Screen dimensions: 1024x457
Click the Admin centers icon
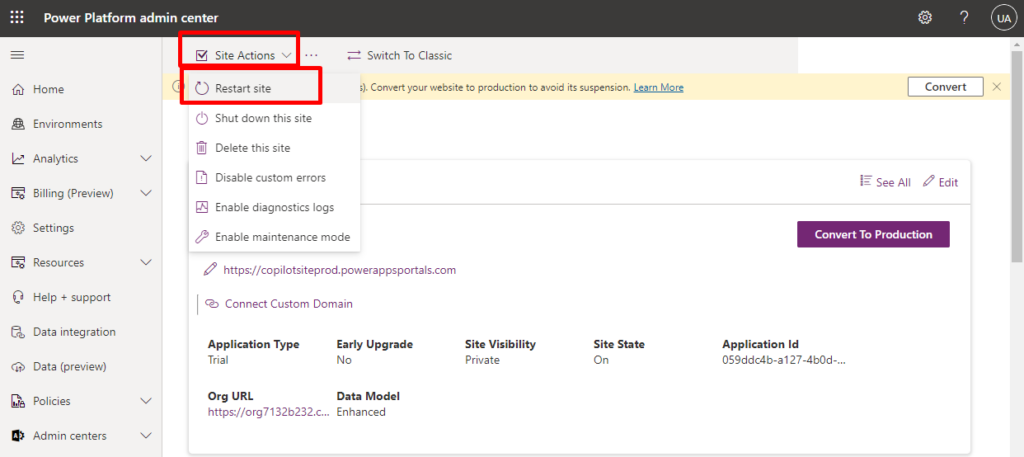tap(18, 435)
